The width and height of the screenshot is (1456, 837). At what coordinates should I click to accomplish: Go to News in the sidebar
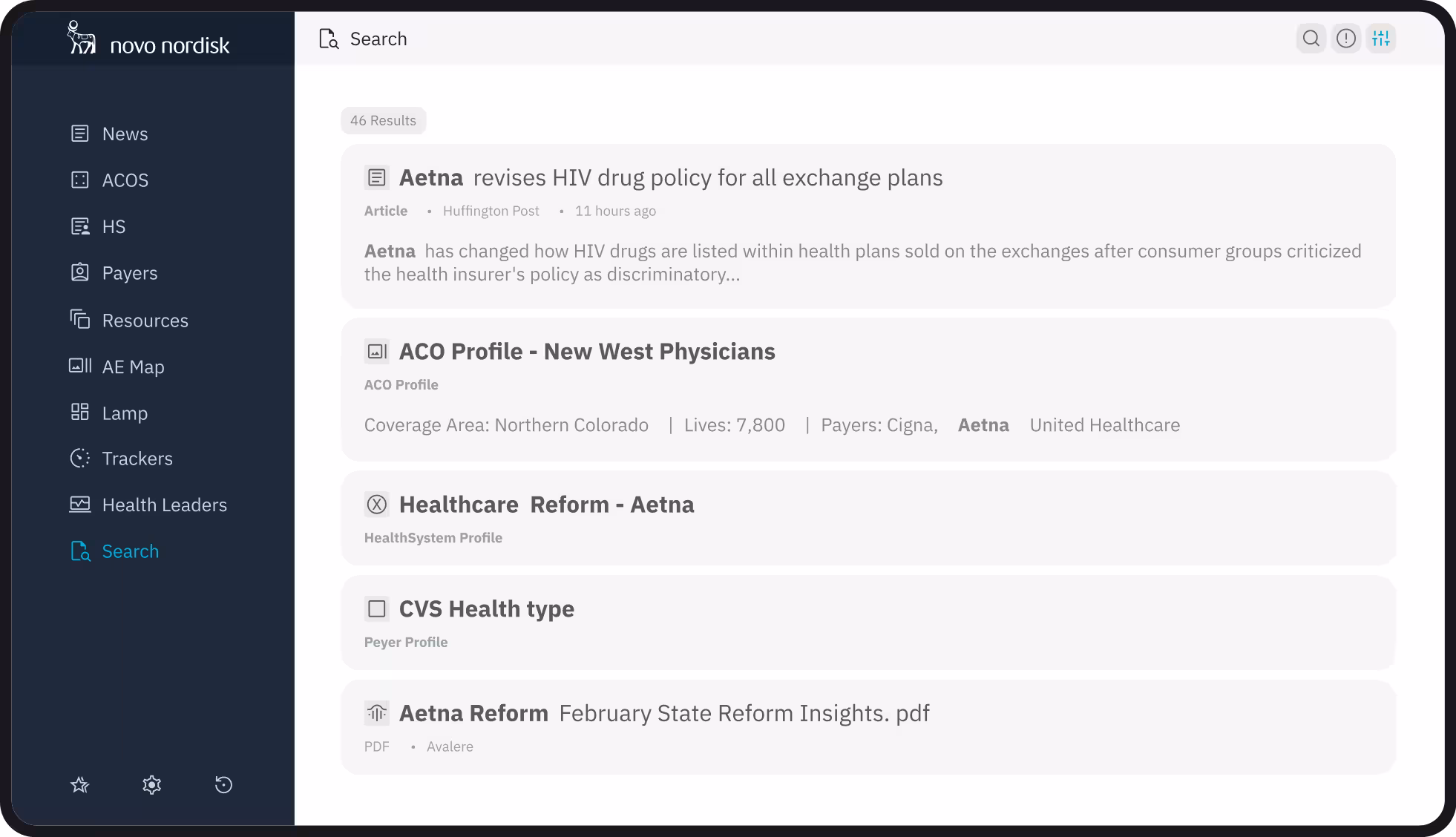click(125, 134)
